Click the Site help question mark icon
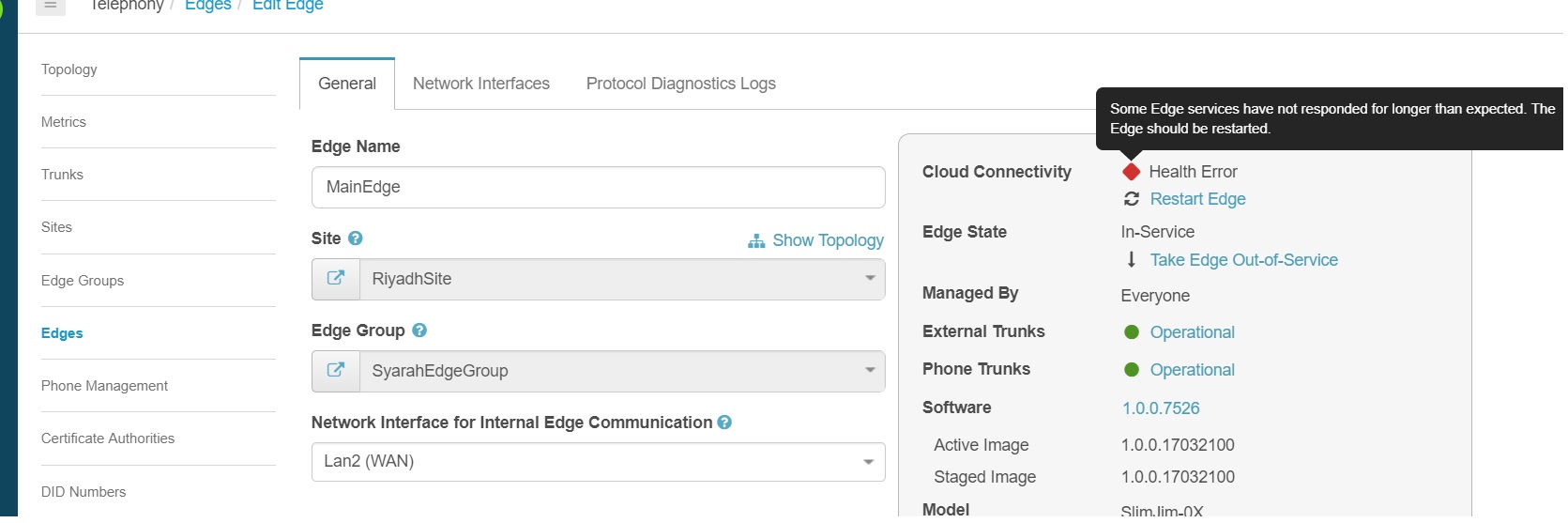The height and width of the screenshot is (523, 1568). point(355,238)
